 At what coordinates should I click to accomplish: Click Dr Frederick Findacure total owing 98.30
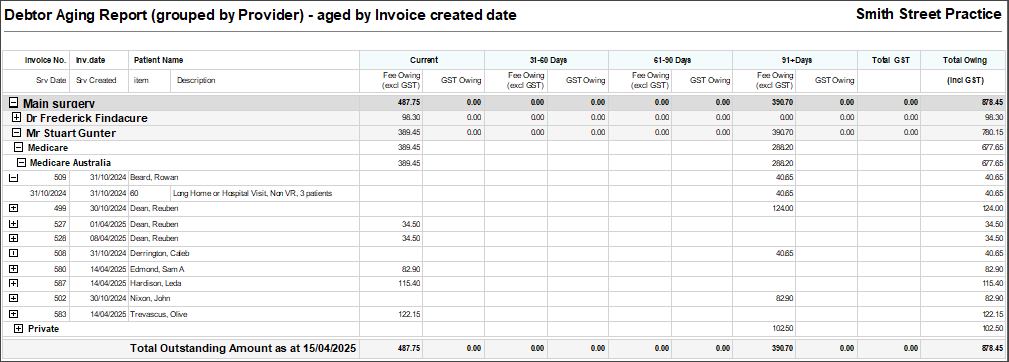click(994, 118)
